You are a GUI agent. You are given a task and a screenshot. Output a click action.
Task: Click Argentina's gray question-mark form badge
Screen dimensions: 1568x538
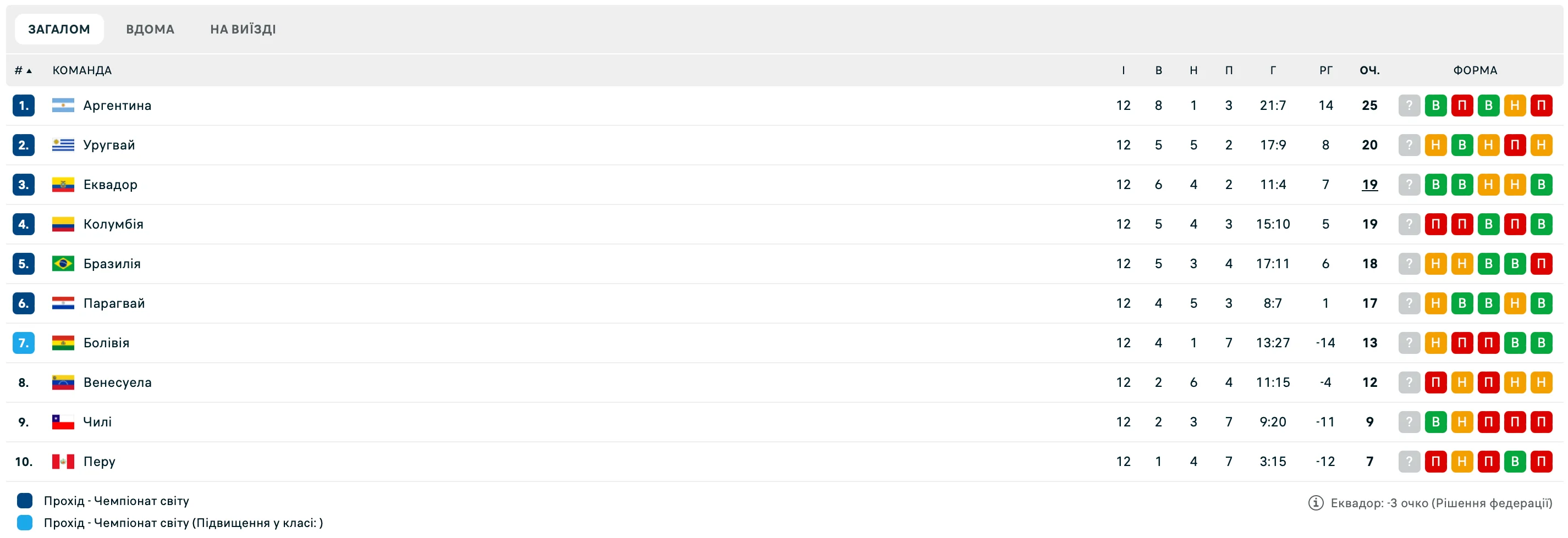pos(1409,106)
